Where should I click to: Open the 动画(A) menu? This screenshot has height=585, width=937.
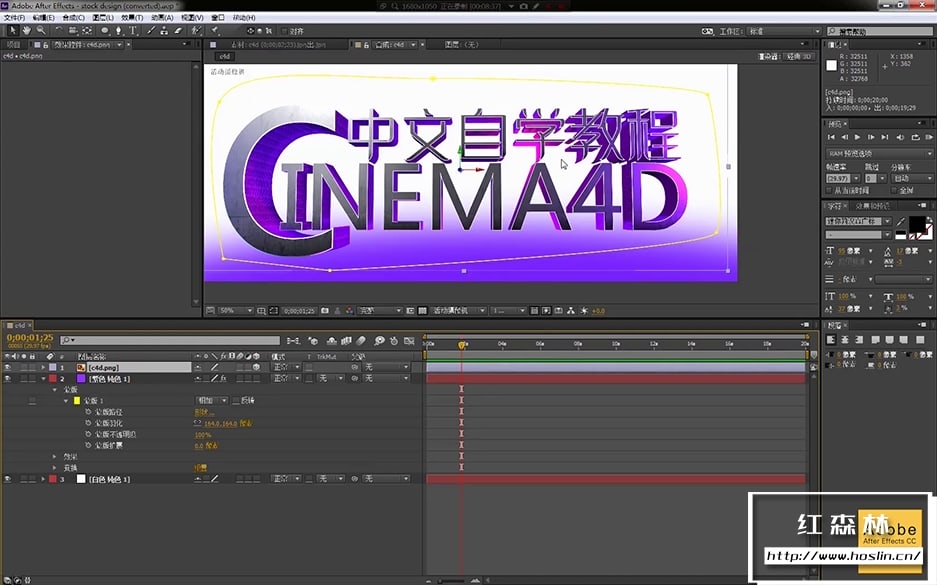pyautogui.click(x=162, y=18)
